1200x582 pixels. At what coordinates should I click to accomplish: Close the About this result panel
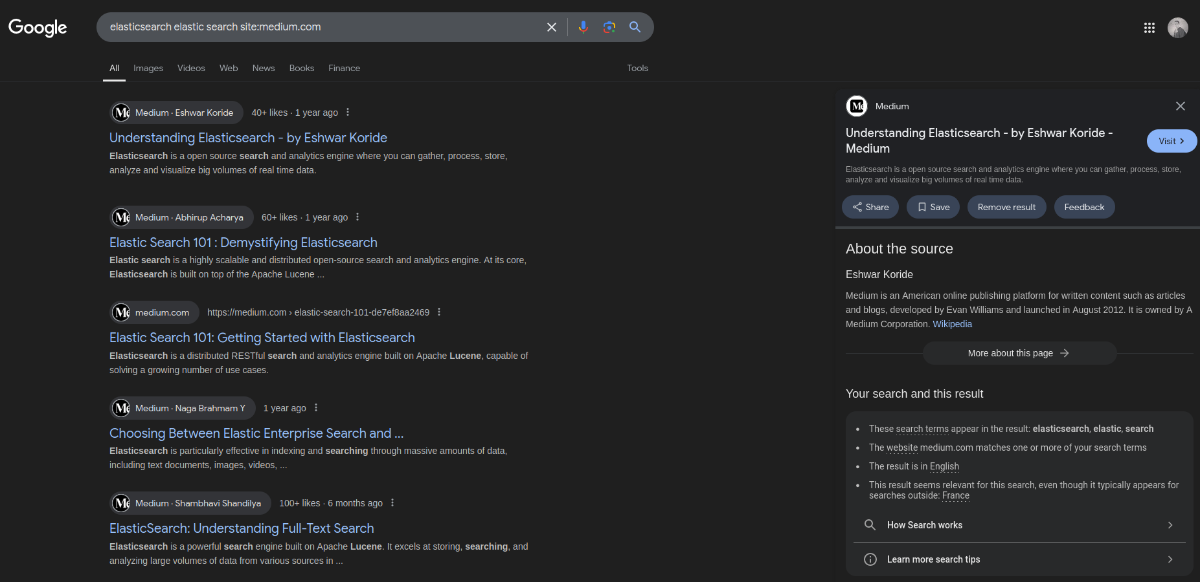pyautogui.click(x=1180, y=106)
